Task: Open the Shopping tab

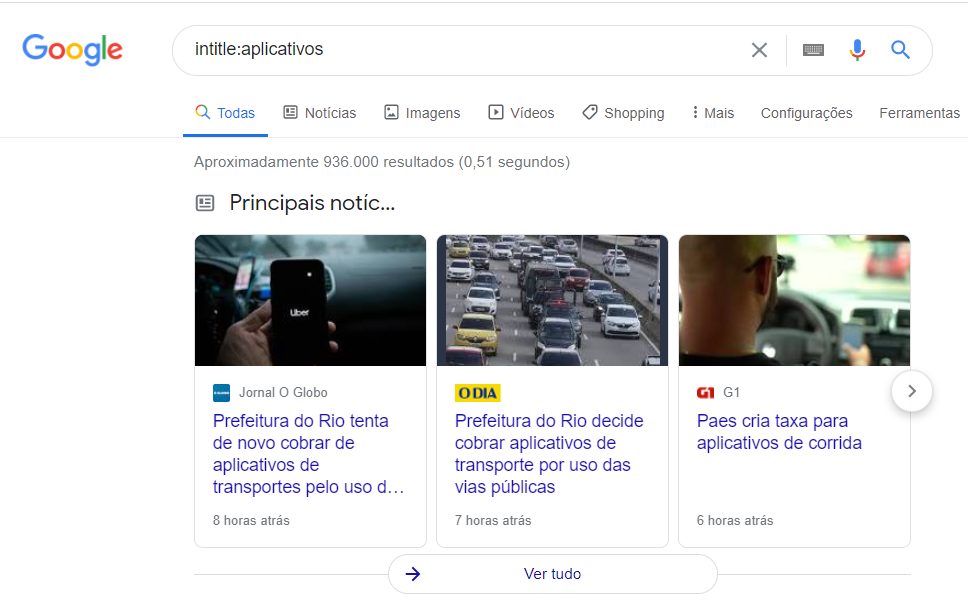Action: tap(624, 113)
